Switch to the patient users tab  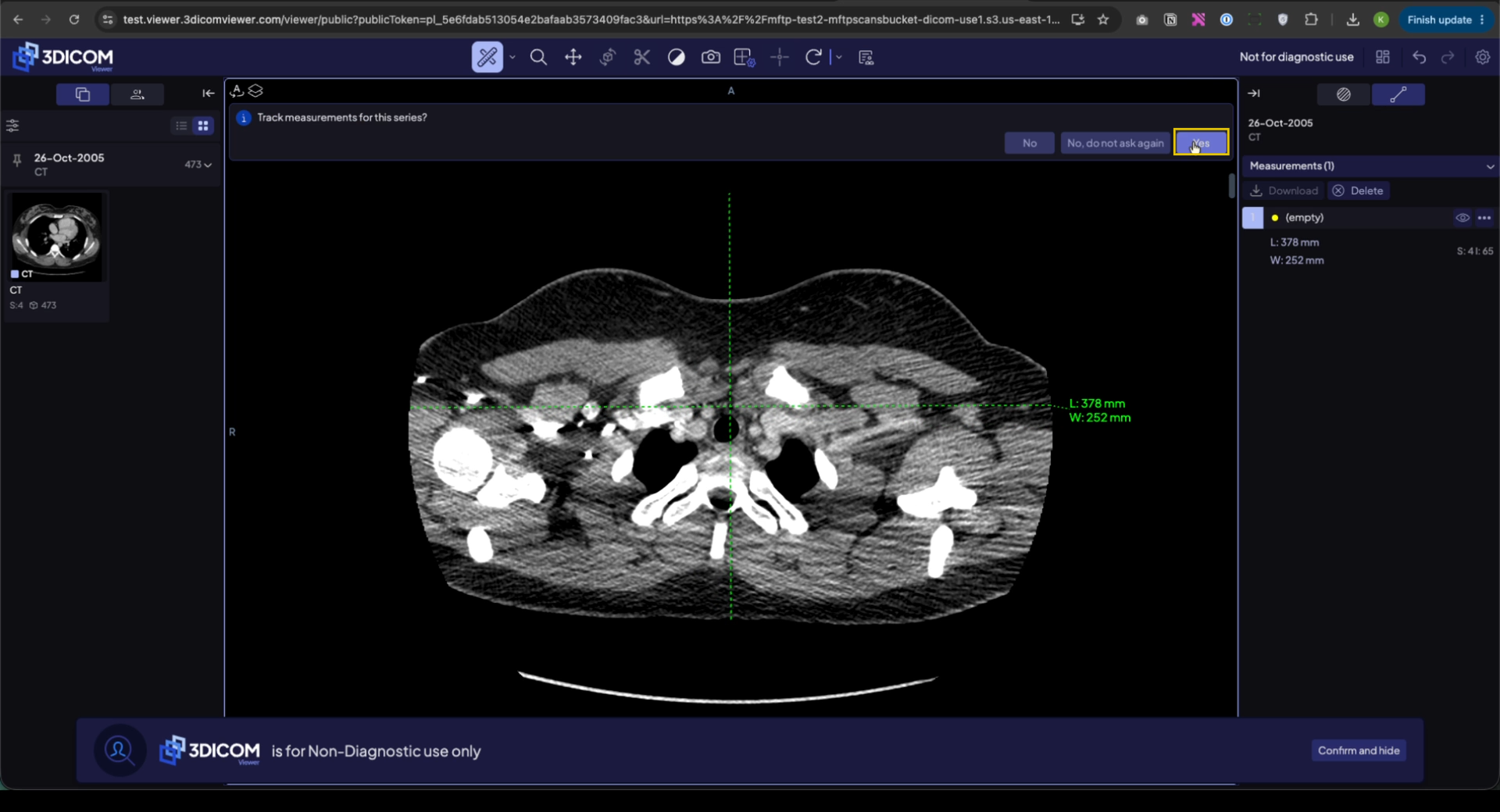pyautogui.click(x=137, y=94)
